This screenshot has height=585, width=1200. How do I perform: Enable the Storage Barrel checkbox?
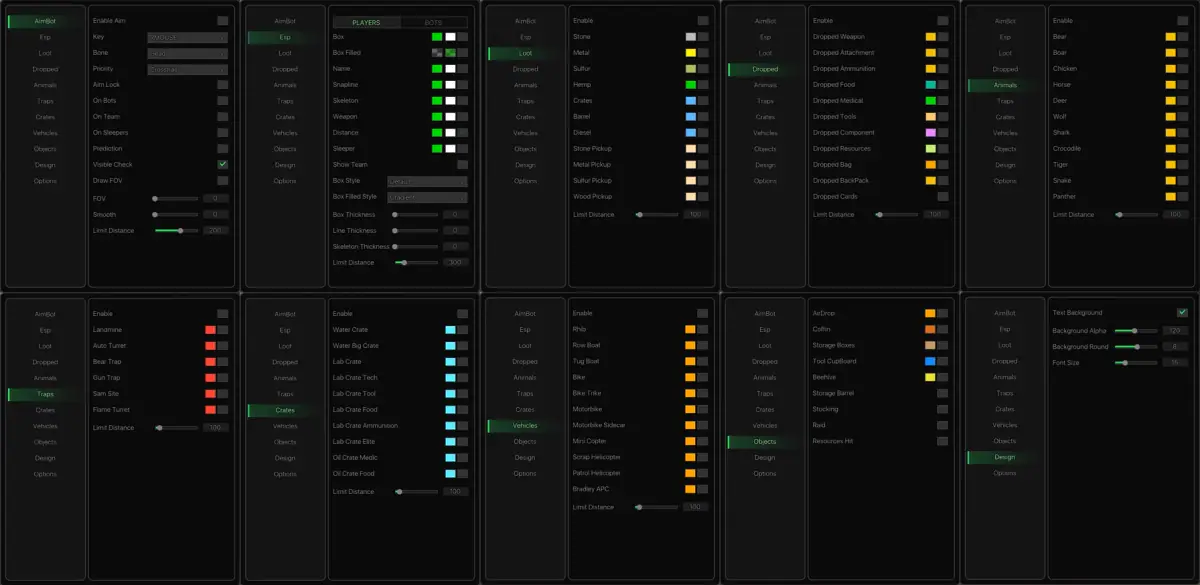942,393
